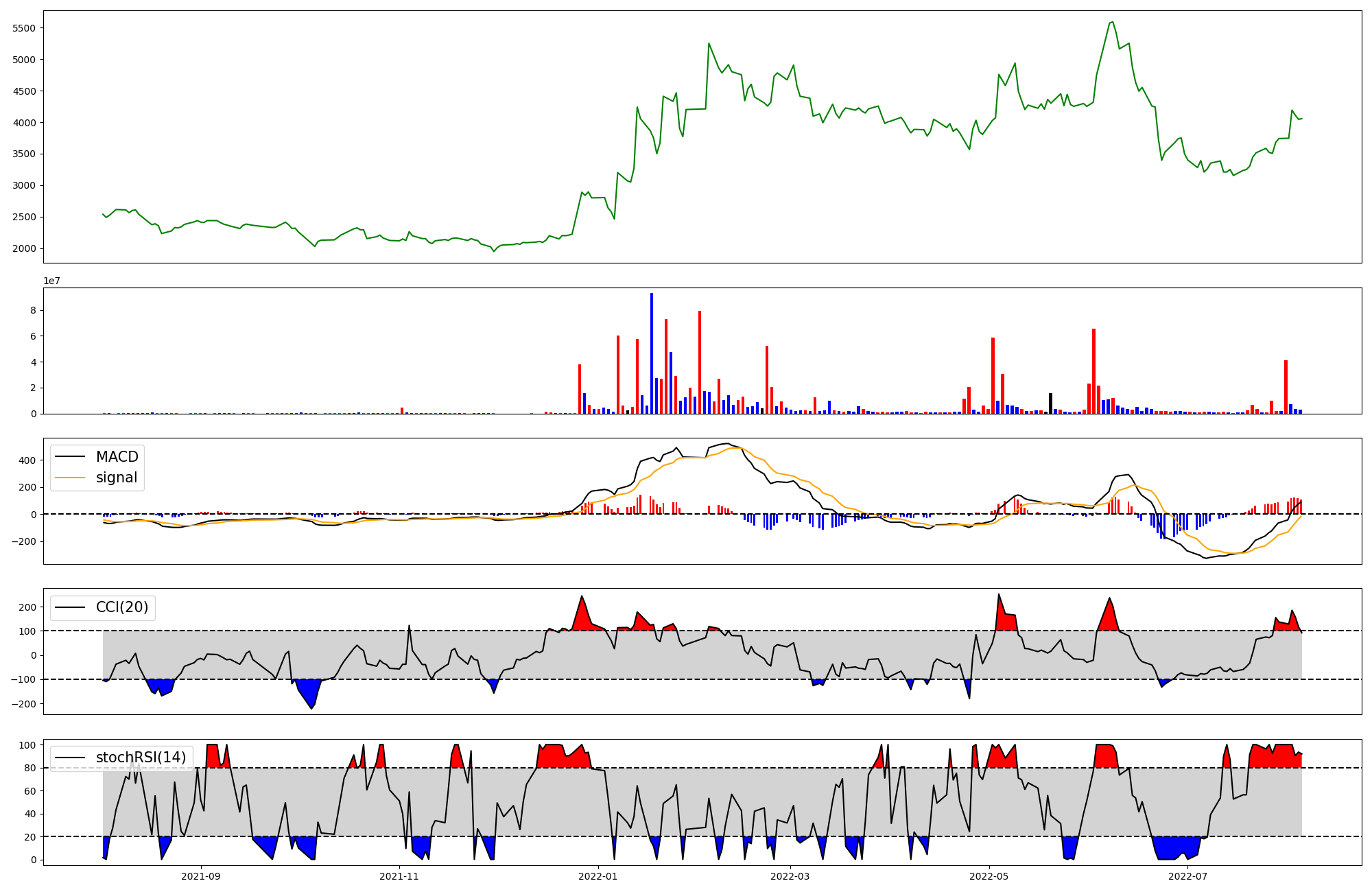Click the 400 tick on MACD axis
1372x892 pixels.
coord(28,460)
